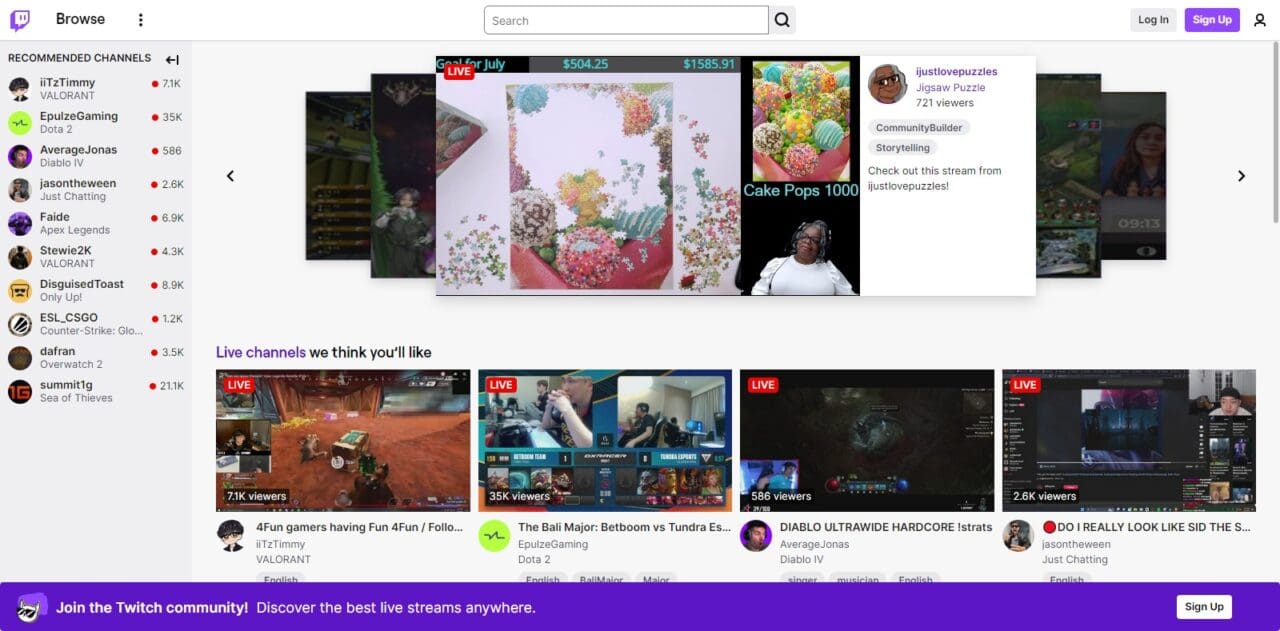
Task: Open the Jigsaw Puzzle category link
Action: point(951,87)
